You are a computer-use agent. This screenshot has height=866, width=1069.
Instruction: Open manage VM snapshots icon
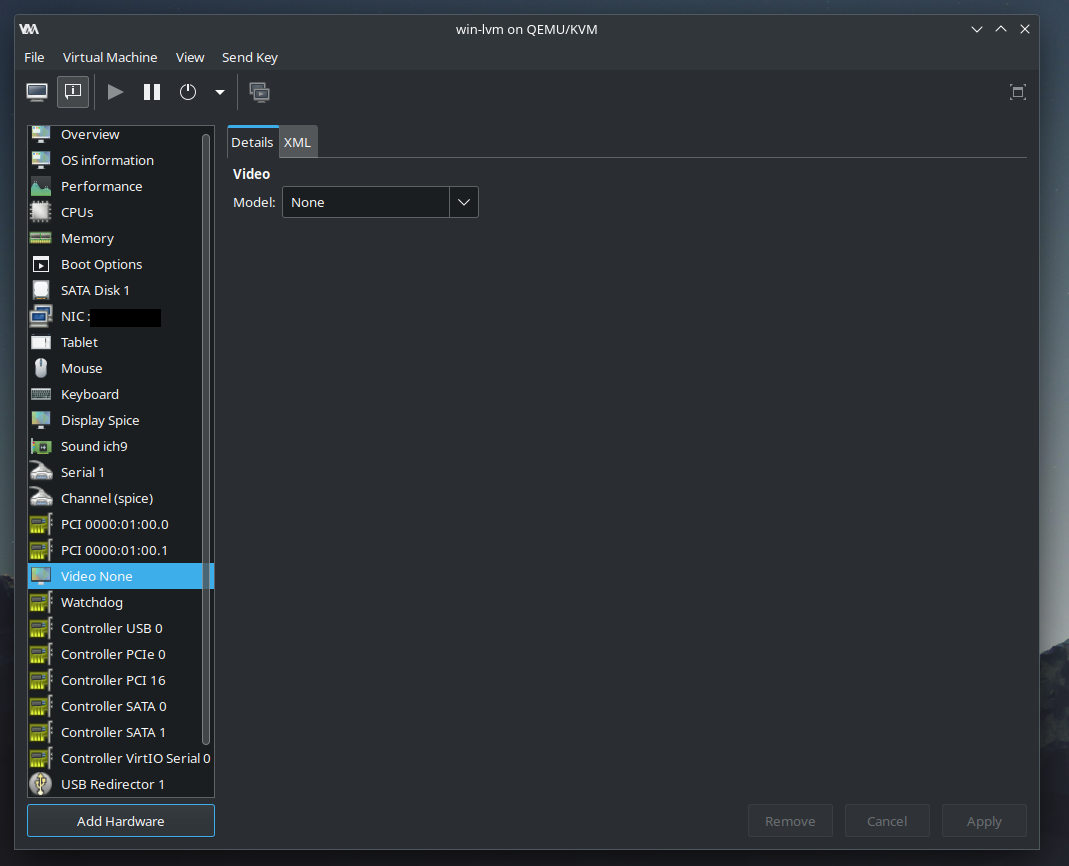point(260,92)
